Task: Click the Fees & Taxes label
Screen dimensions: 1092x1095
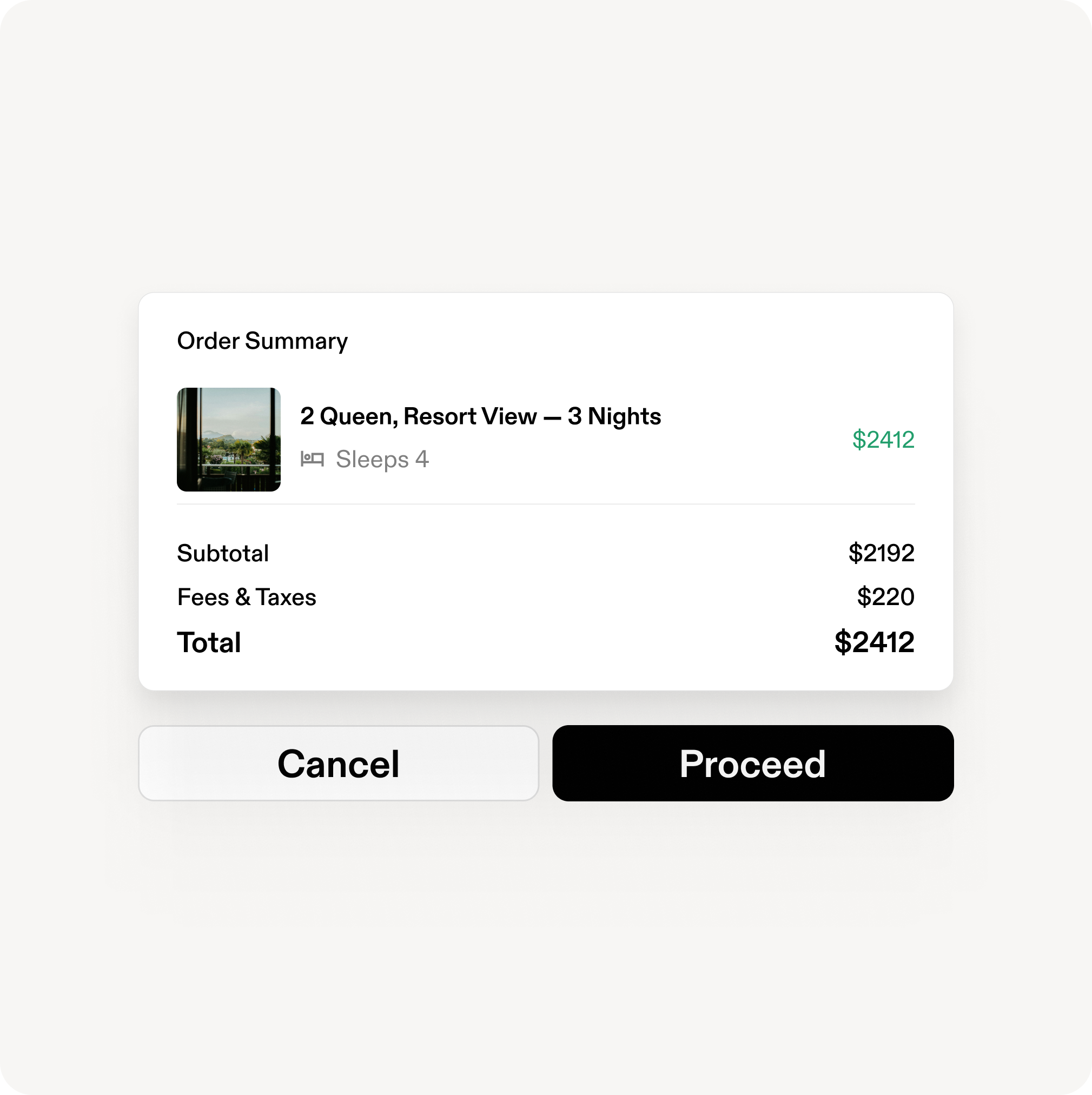Action: (247, 598)
